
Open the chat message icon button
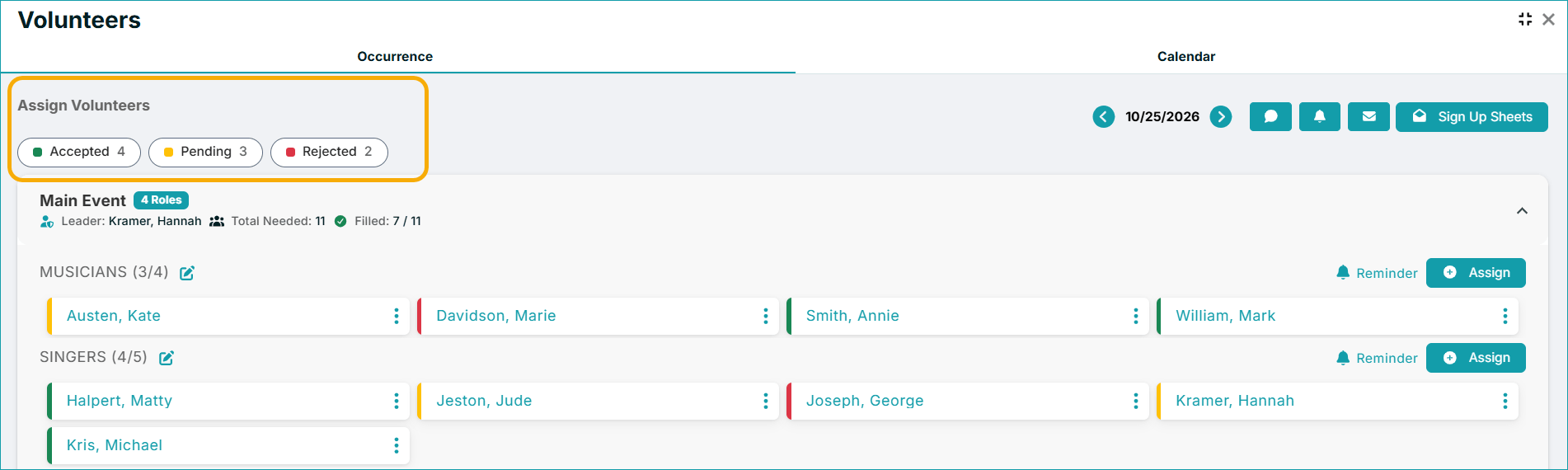point(1270,117)
